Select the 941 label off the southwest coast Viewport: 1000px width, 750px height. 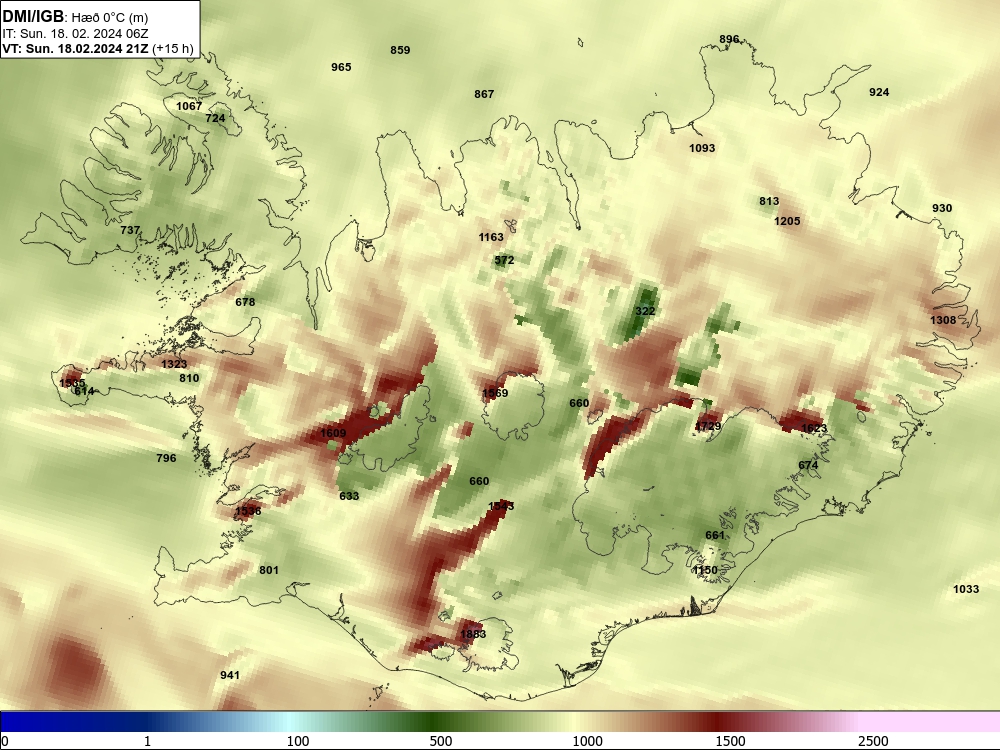tap(230, 675)
